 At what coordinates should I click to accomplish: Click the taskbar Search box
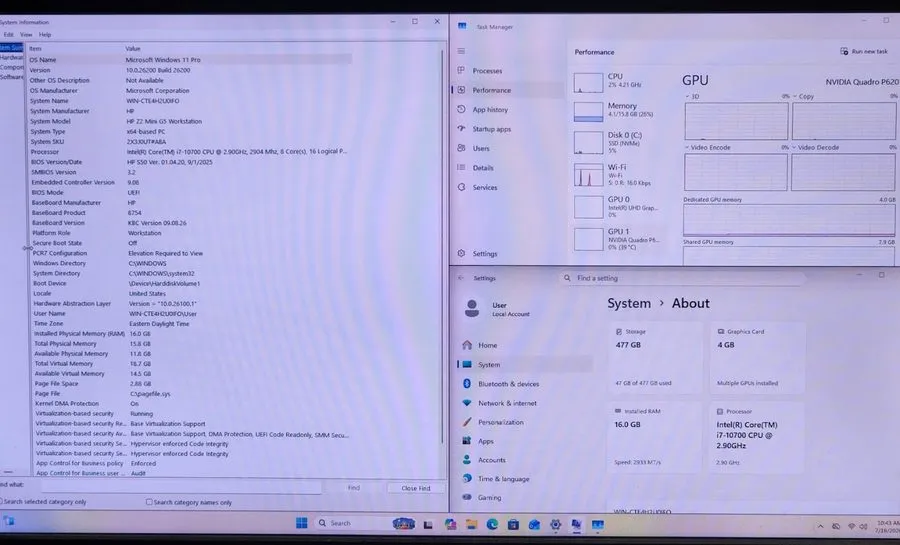click(x=352, y=523)
